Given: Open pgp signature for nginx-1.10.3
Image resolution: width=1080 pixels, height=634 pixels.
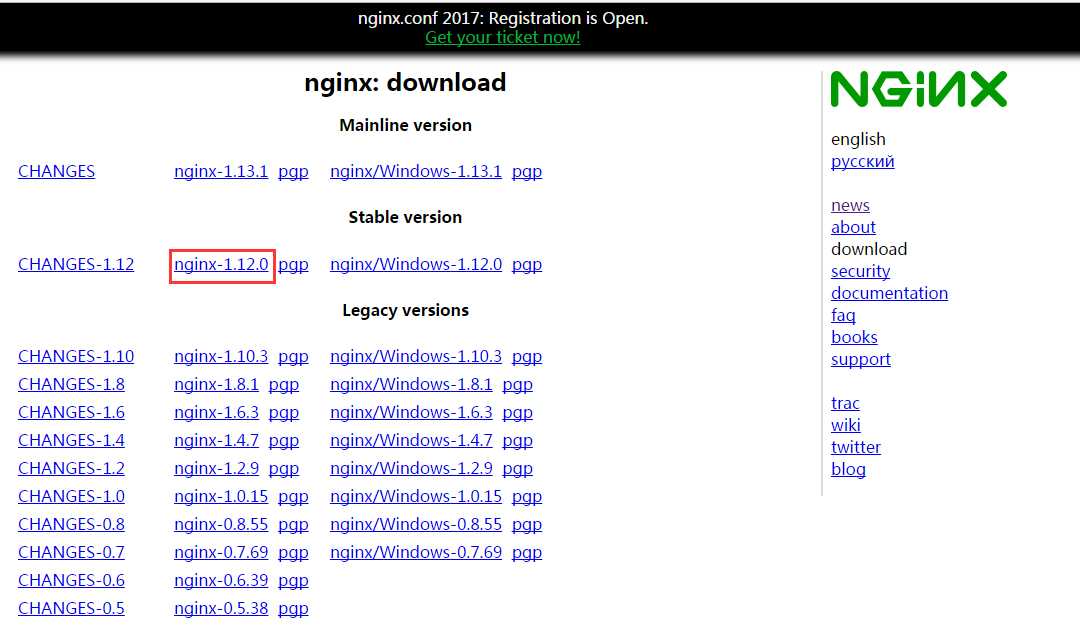Looking at the screenshot, I should coord(293,357).
